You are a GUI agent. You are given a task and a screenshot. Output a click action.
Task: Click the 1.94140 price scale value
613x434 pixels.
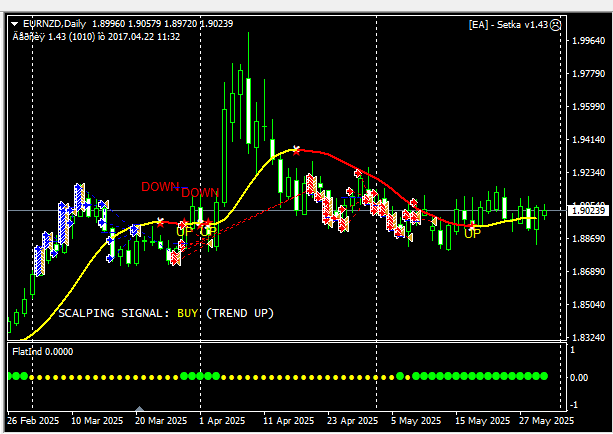(588, 140)
